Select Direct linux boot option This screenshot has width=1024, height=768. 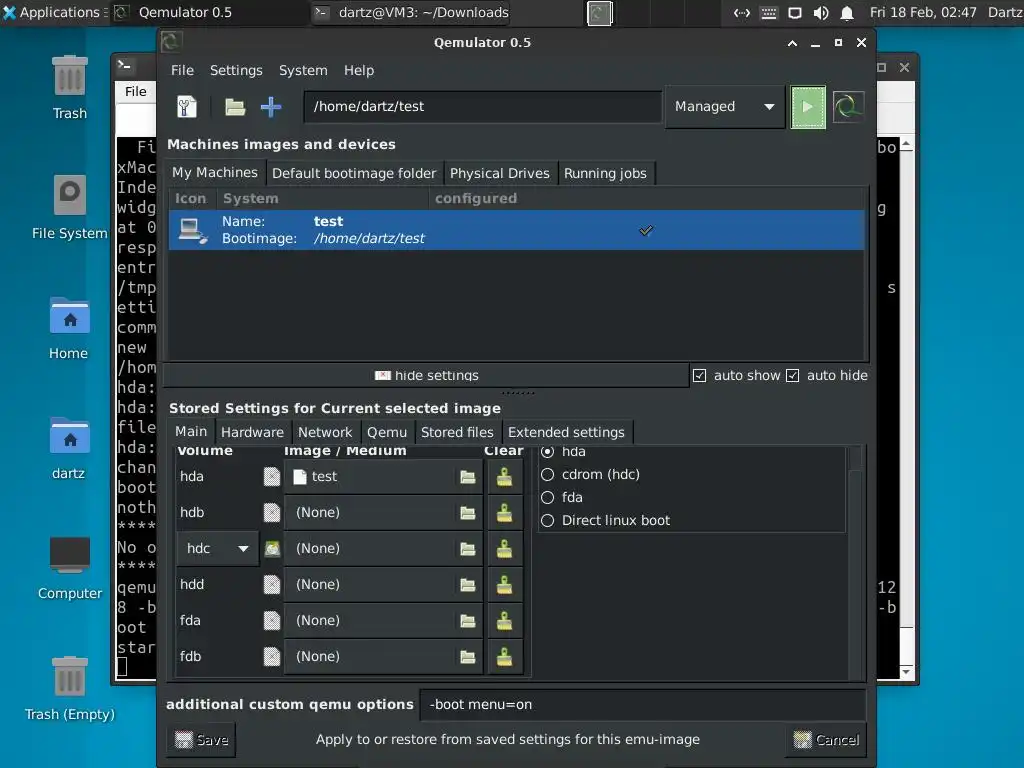click(547, 520)
